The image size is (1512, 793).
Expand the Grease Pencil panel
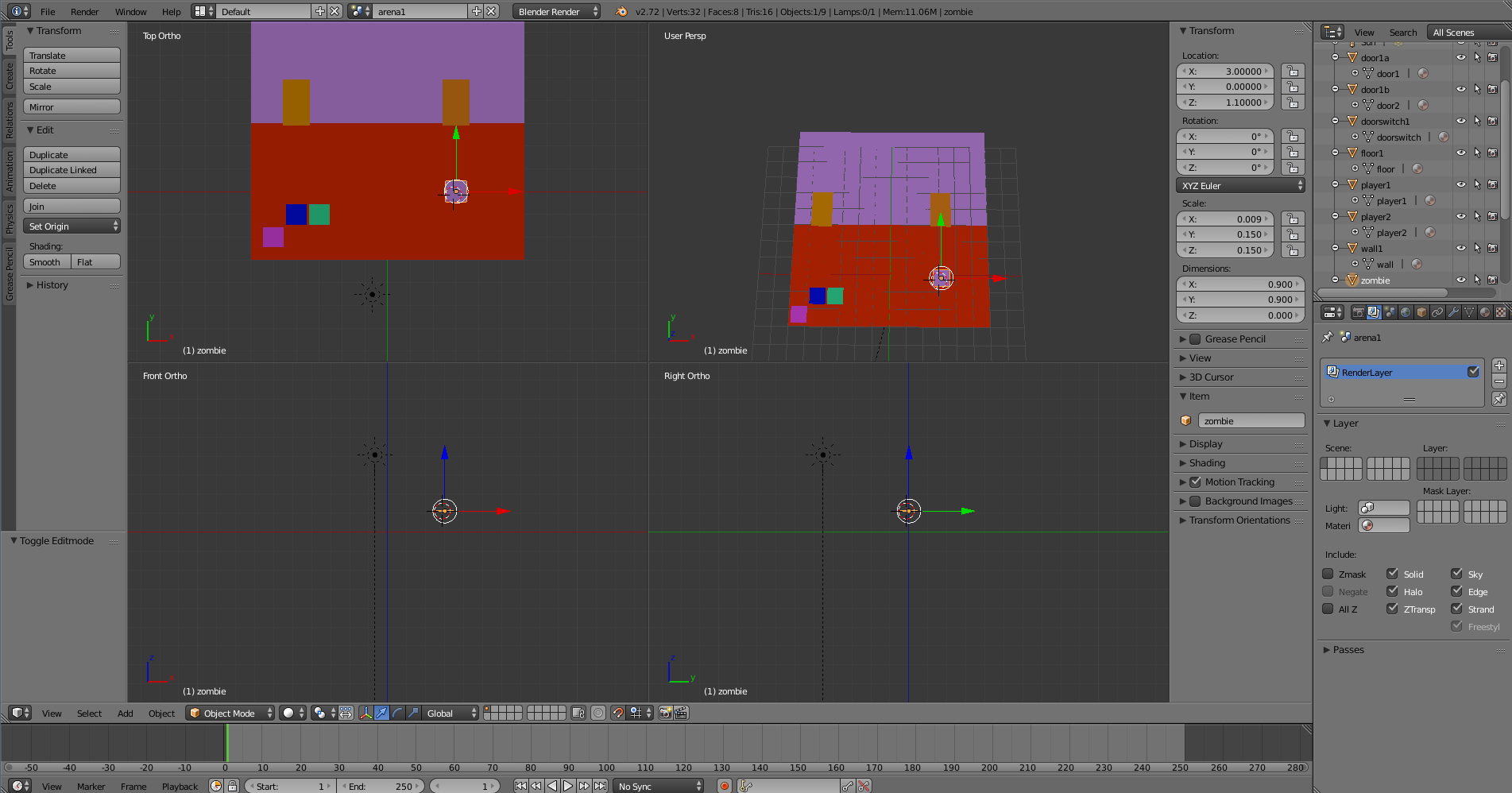pyautogui.click(x=1235, y=338)
